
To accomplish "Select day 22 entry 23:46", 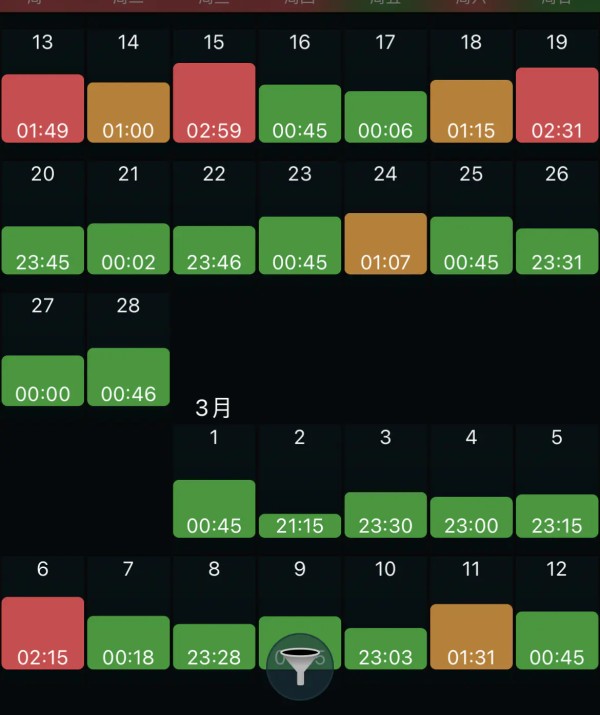I will (214, 250).
